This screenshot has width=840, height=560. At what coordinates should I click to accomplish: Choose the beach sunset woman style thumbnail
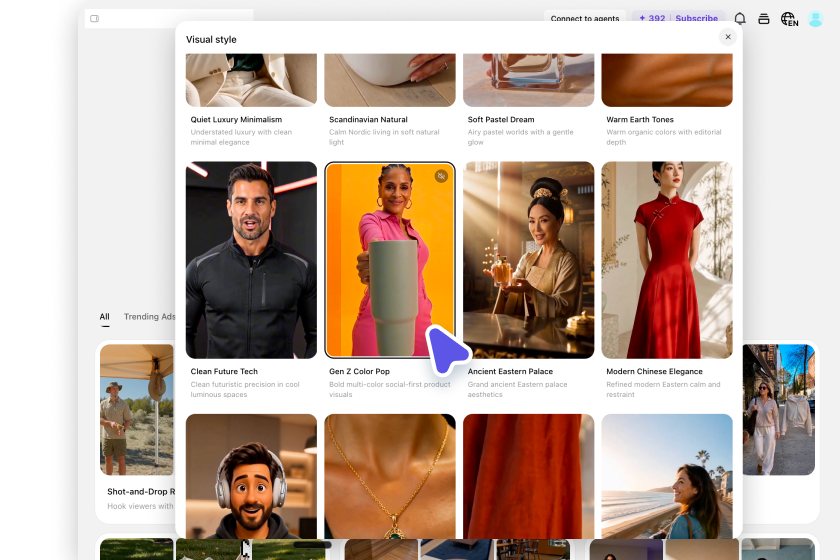[667, 476]
